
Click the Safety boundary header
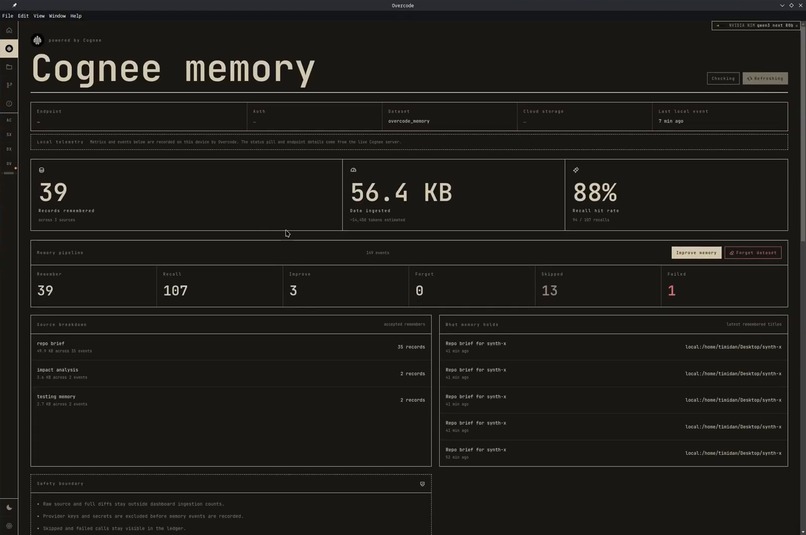(231, 484)
